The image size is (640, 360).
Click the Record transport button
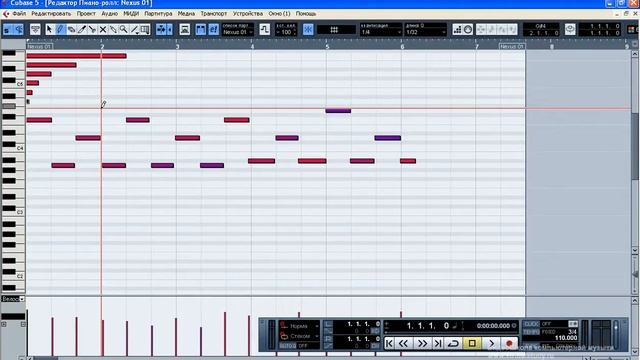coord(509,344)
